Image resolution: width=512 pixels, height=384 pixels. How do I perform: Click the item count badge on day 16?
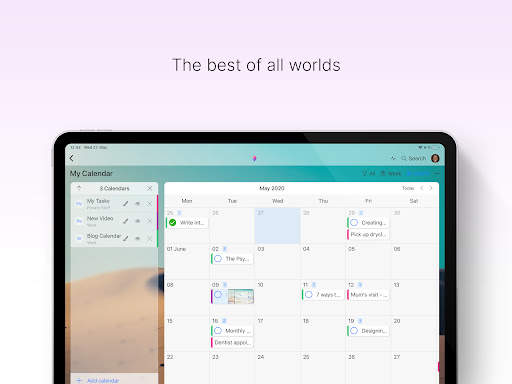point(224,321)
